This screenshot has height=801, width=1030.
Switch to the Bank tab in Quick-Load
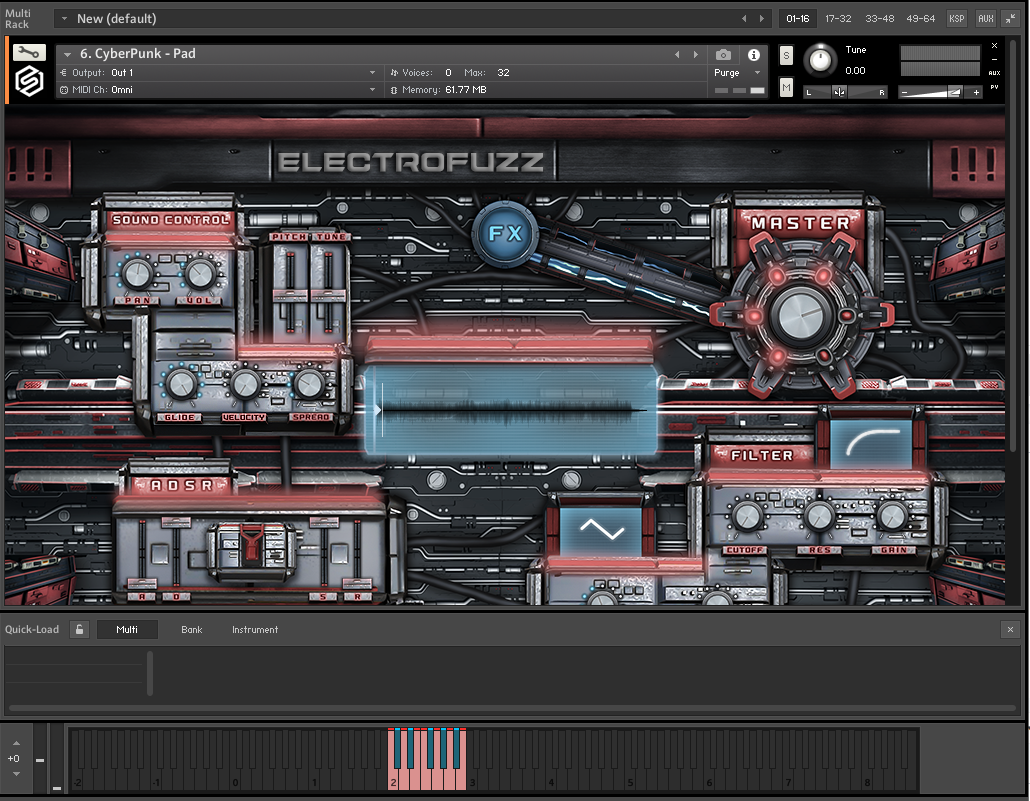pyautogui.click(x=191, y=630)
